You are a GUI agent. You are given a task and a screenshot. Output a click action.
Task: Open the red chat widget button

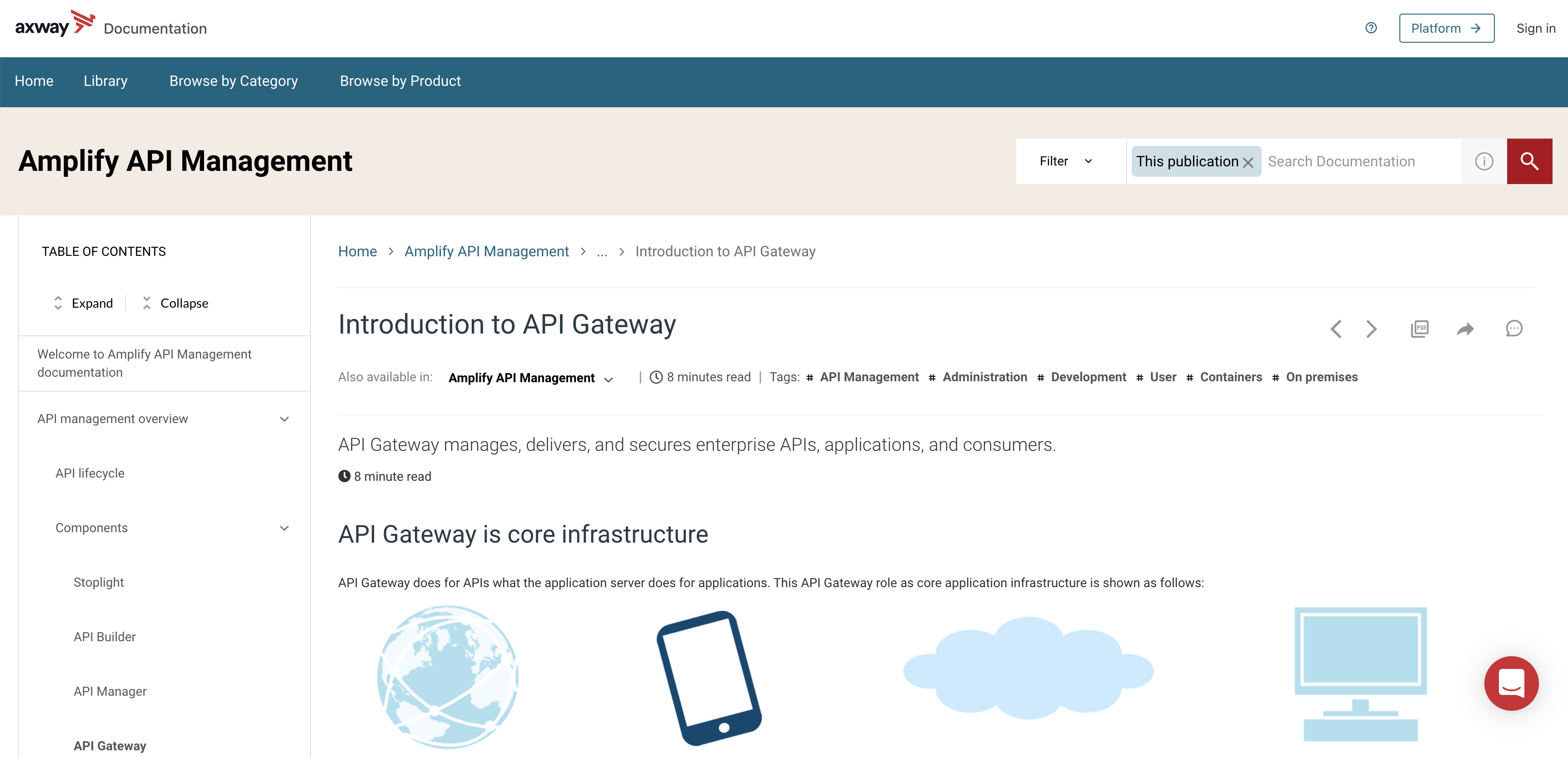tap(1511, 683)
